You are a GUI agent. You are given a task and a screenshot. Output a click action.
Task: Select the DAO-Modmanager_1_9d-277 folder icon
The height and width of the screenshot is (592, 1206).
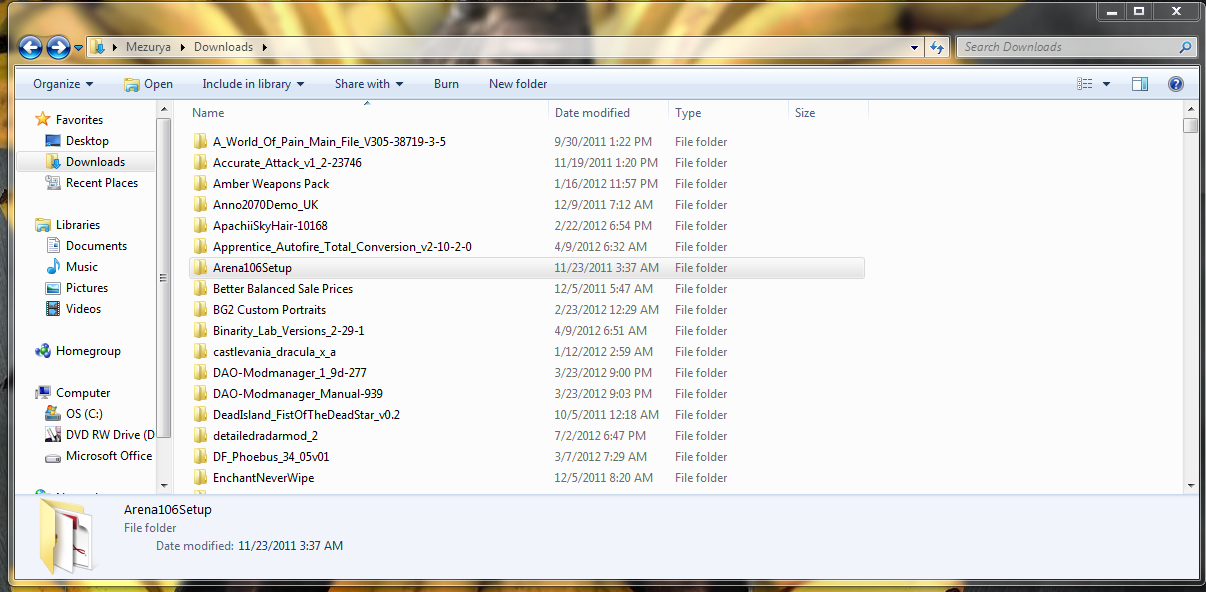click(201, 372)
